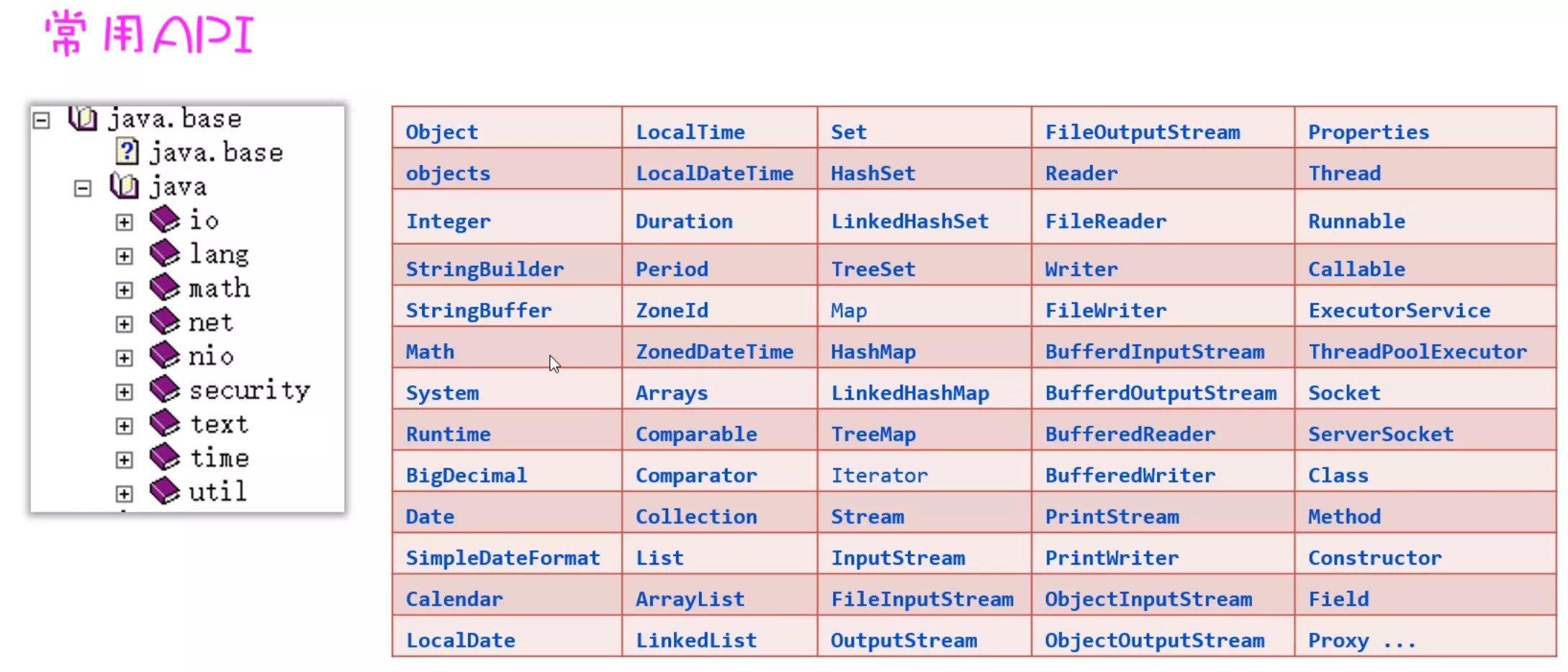Expand the text package node
This screenshot has width=1568, height=672.
click(x=124, y=426)
